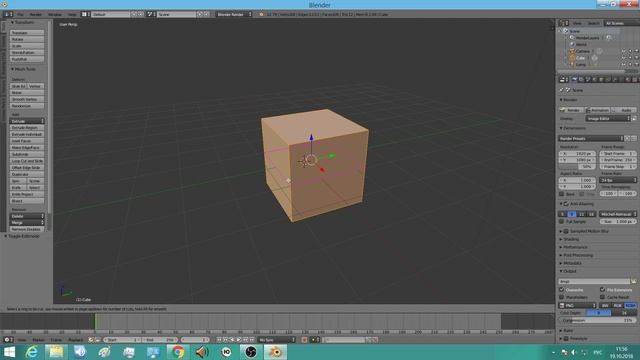This screenshot has height=360, width=640.
Task: Open the Help menu
Action: (72, 14)
